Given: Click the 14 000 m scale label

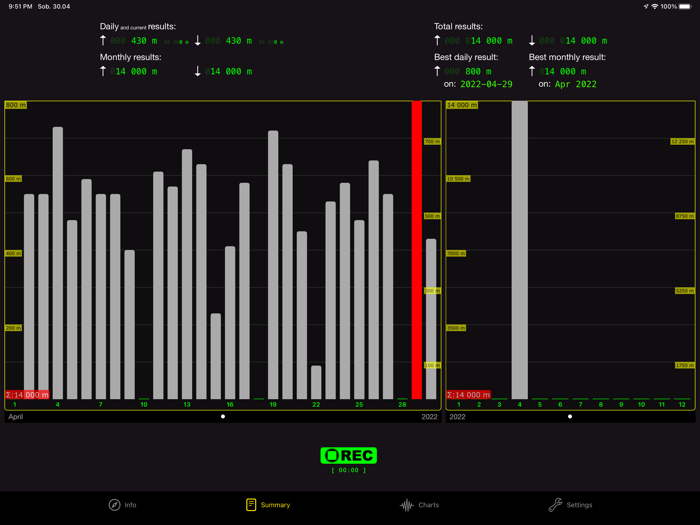Looking at the screenshot, I should click(462, 105).
